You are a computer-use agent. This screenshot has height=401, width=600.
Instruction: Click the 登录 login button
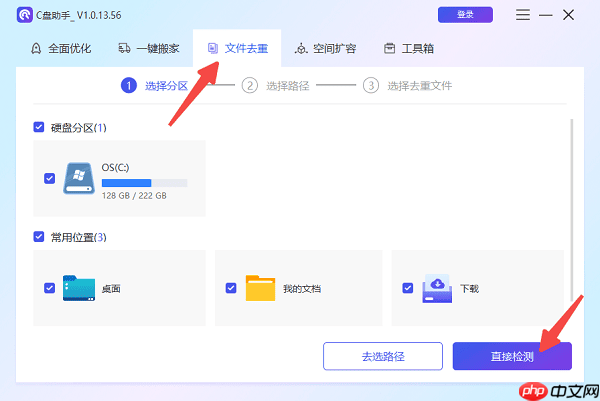[465, 15]
